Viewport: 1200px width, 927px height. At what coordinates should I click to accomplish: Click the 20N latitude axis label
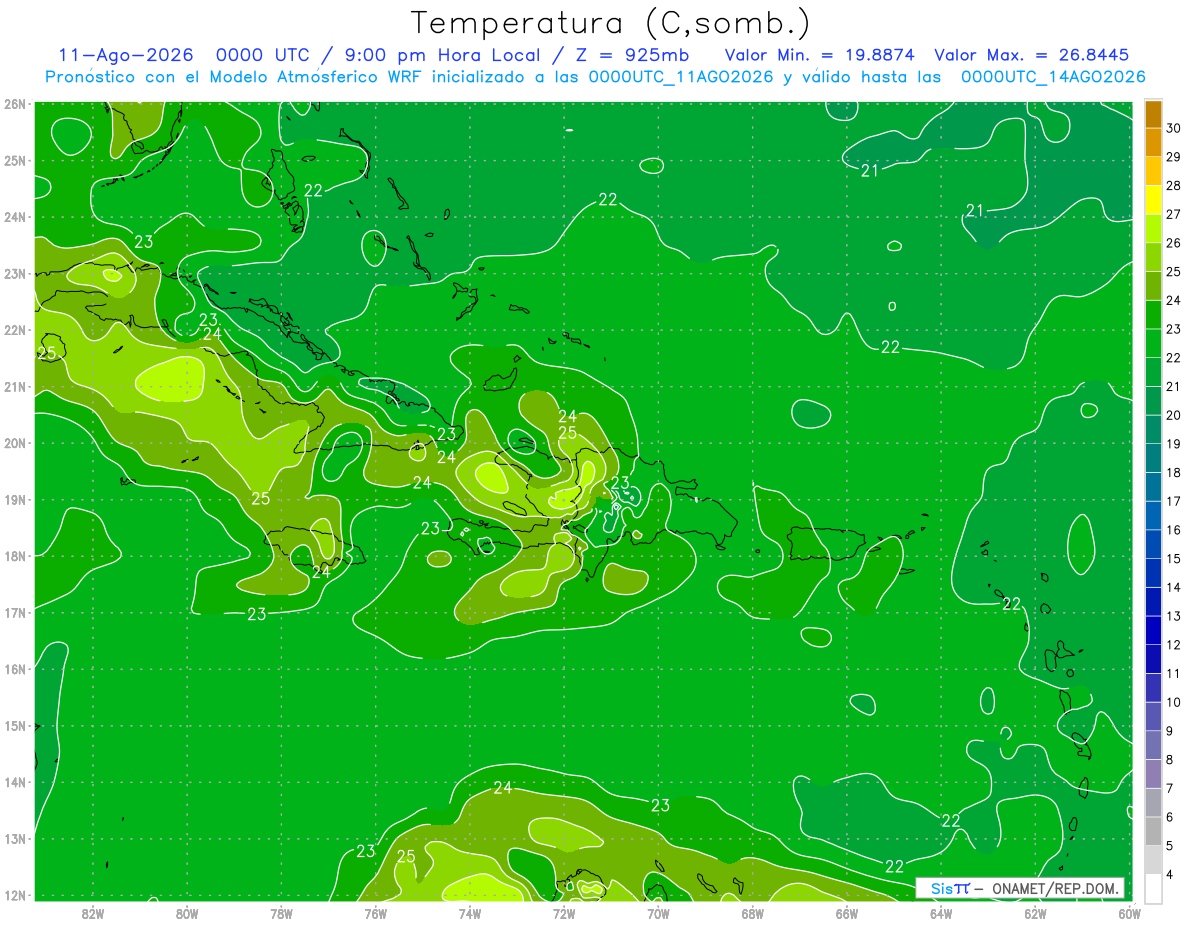tap(15, 443)
